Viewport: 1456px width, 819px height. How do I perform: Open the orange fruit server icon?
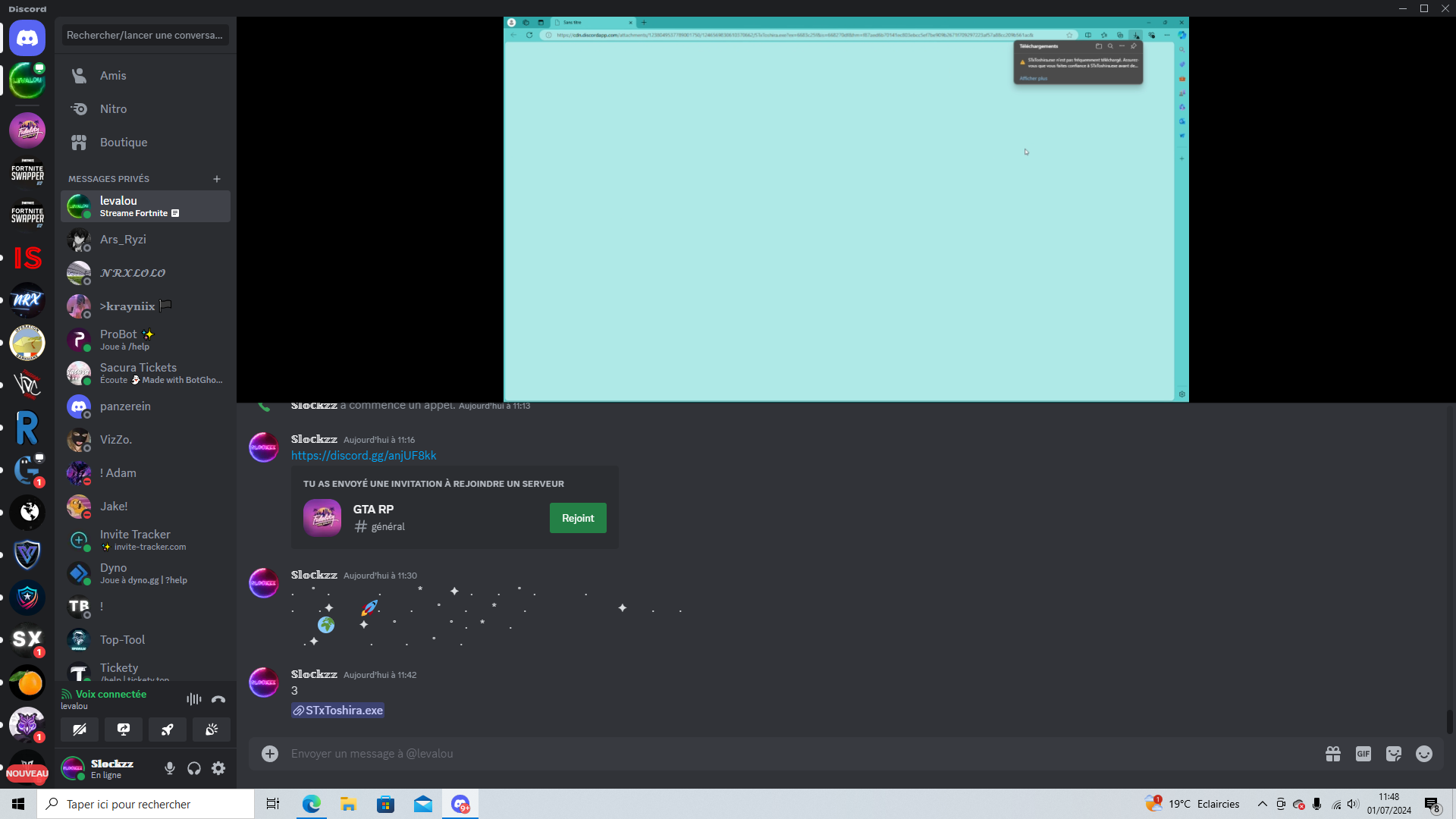(27, 682)
